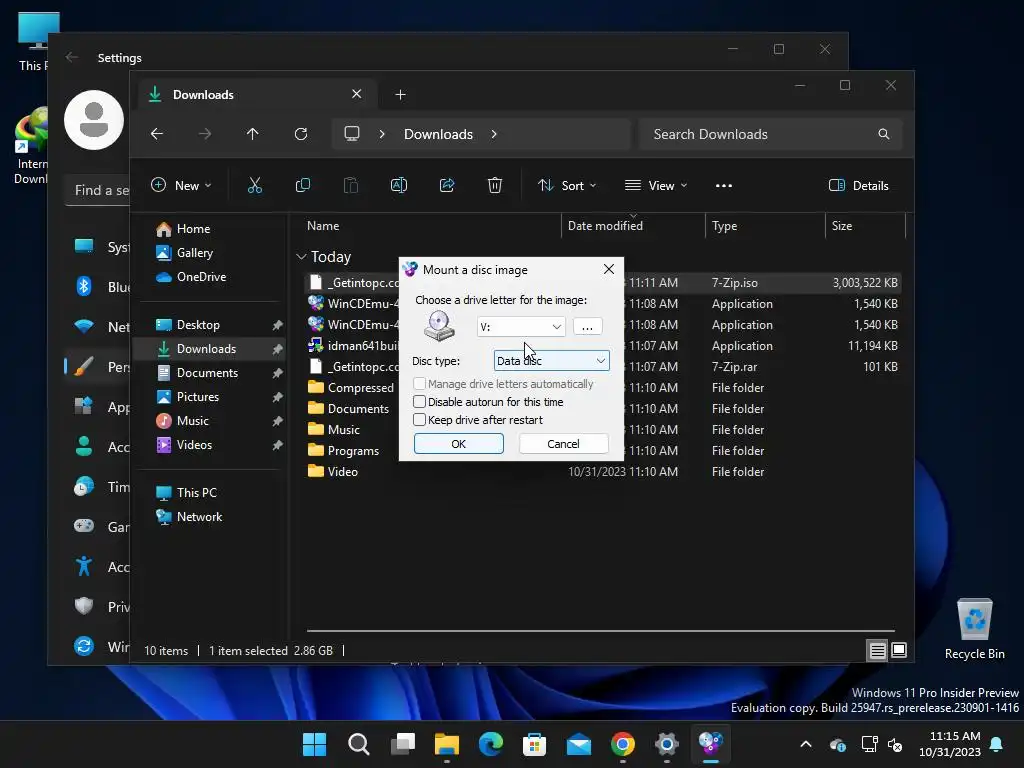Open Task View on taskbar
The height and width of the screenshot is (768, 1024).
coord(403,744)
